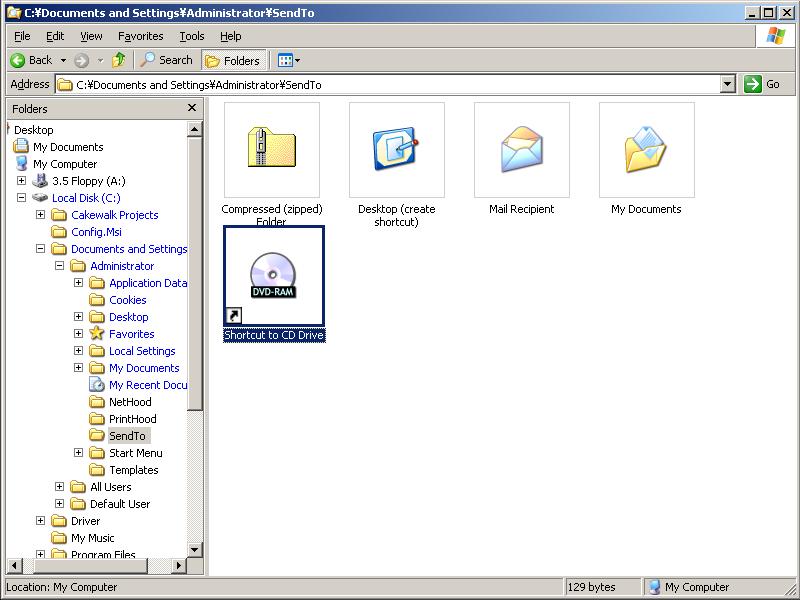This screenshot has width=800, height=600.
Task: Select My Recent Documents in tree
Action: 148,385
